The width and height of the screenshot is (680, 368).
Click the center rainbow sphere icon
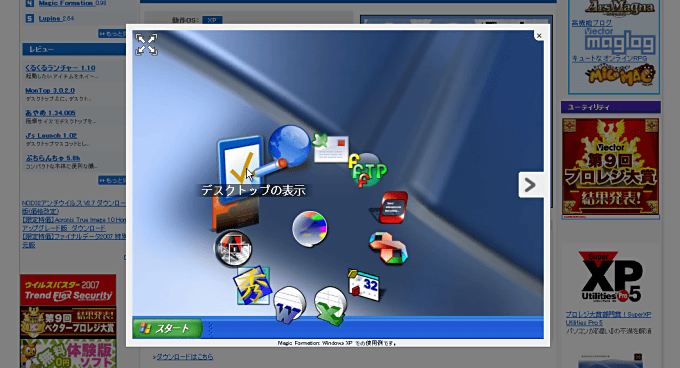[x=310, y=228]
